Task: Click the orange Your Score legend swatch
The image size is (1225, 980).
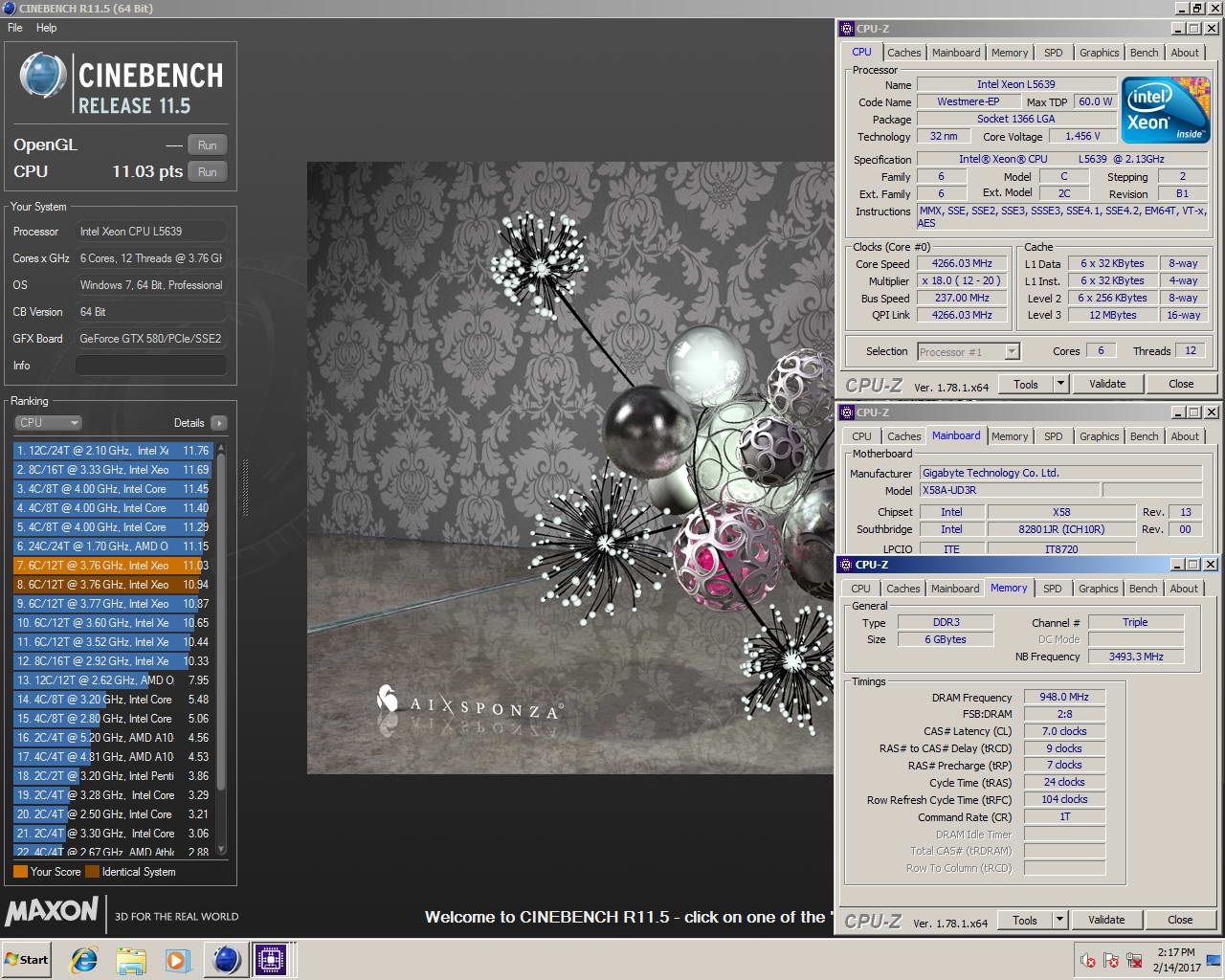Action: coord(20,872)
